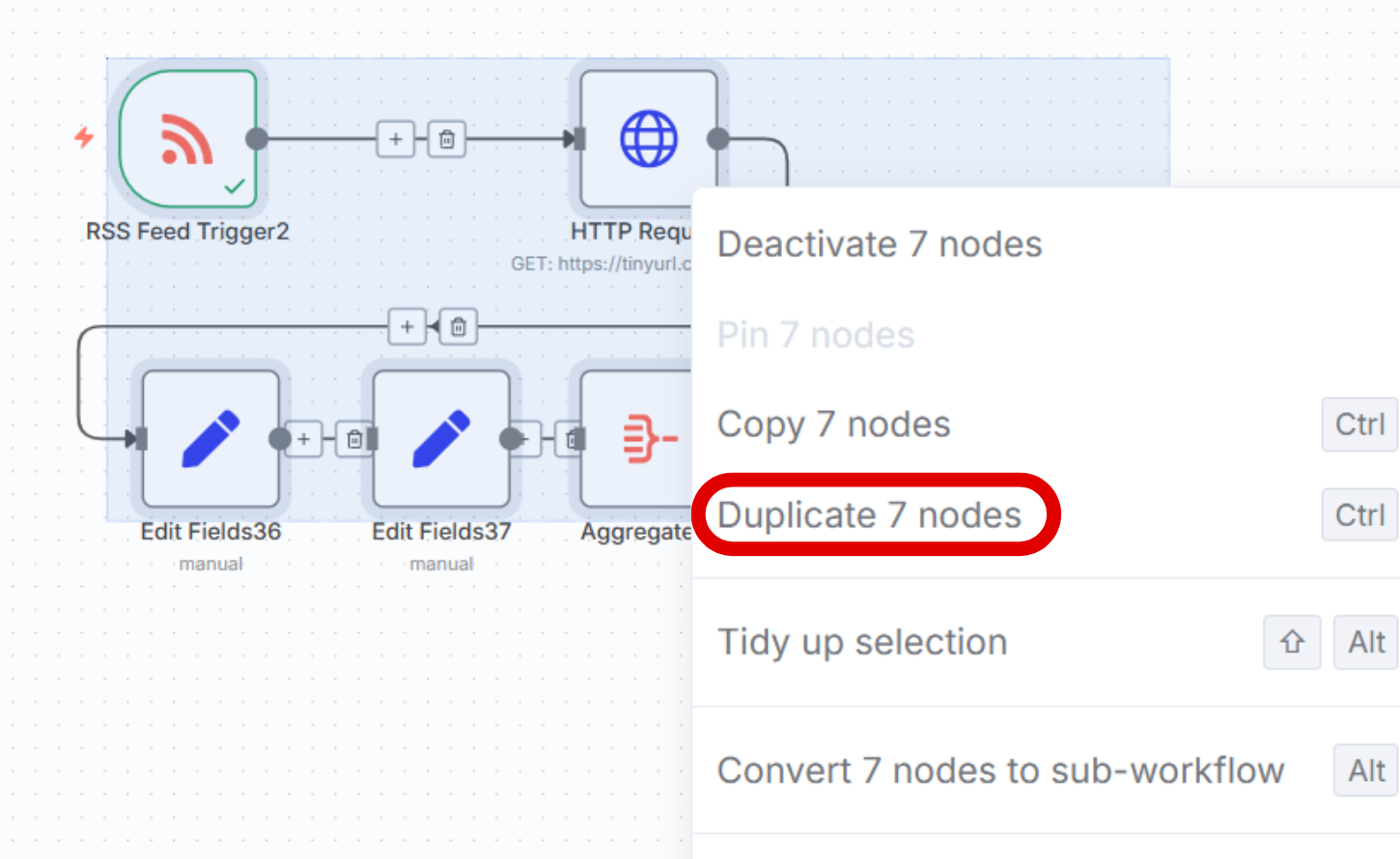
Task: Add node between RSS trigger and HTTP Request
Action: [396, 139]
